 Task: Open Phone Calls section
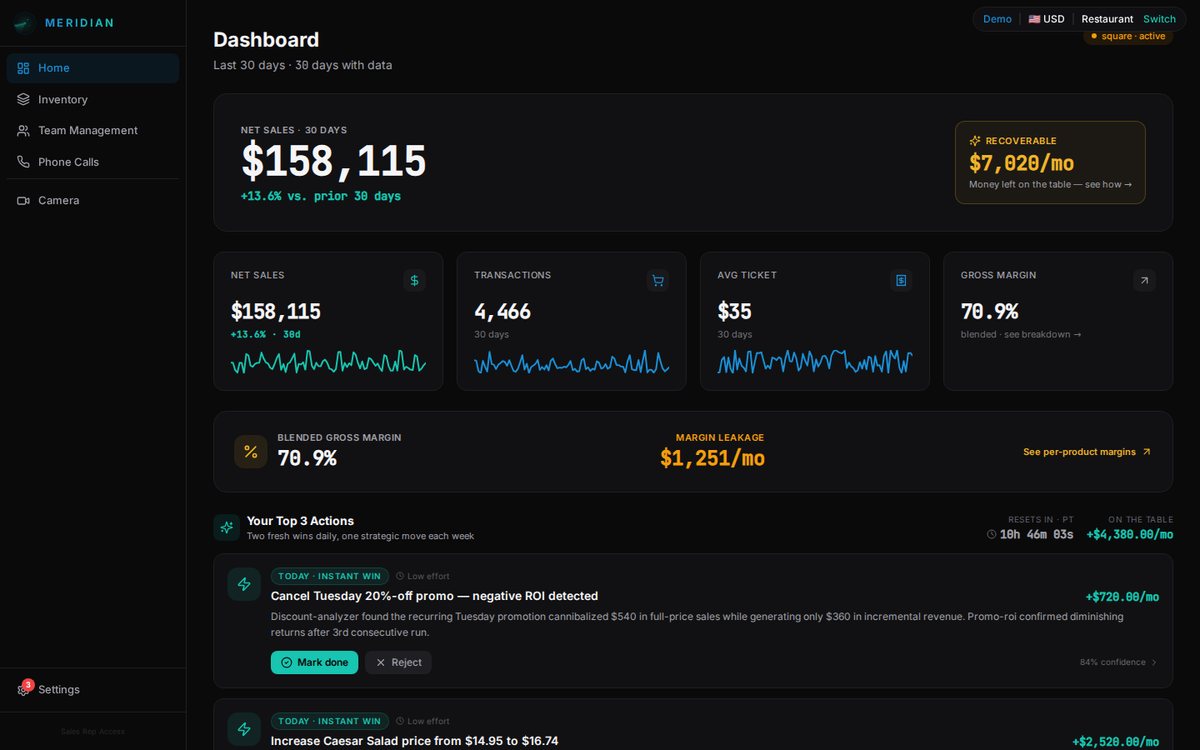click(x=93, y=162)
